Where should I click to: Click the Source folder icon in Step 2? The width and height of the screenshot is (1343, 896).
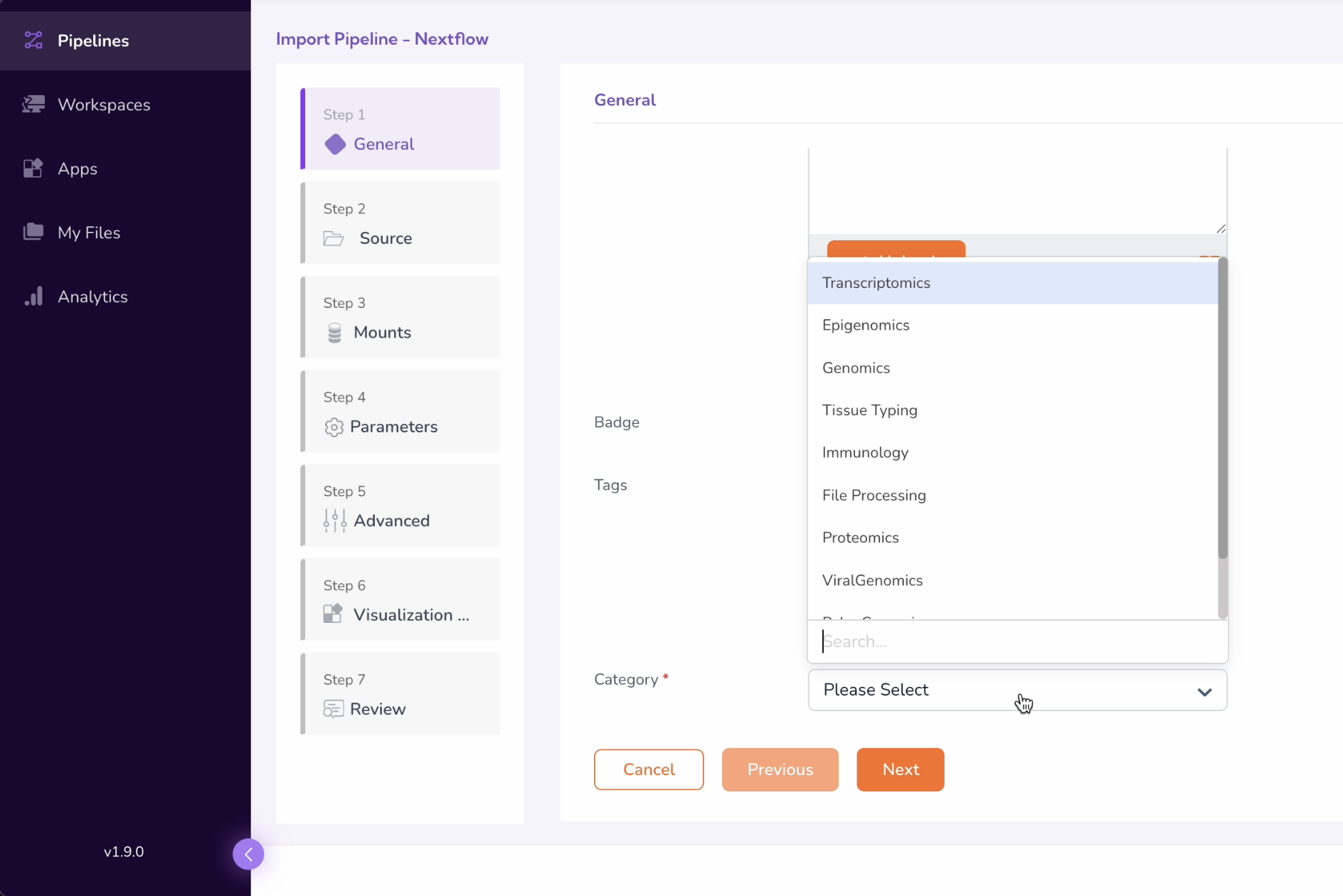pyautogui.click(x=334, y=238)
